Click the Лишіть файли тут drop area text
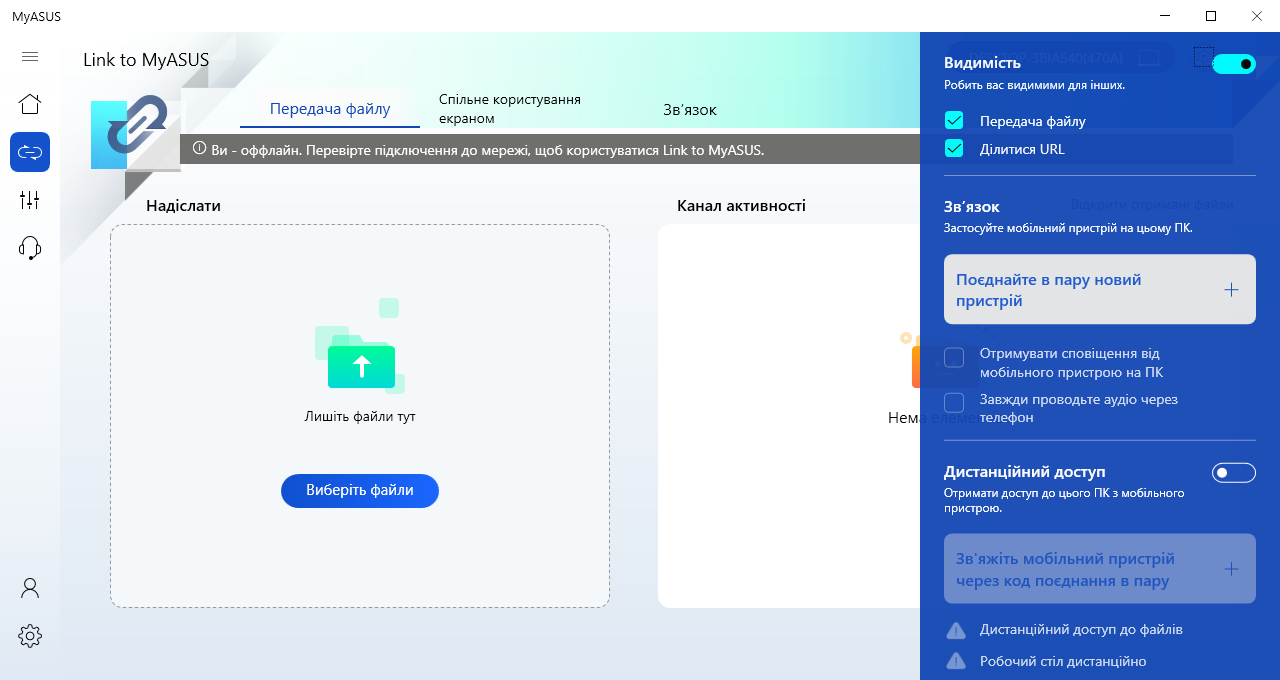Viewport: 1280px width, 680px height. click(x=360, y=416)
